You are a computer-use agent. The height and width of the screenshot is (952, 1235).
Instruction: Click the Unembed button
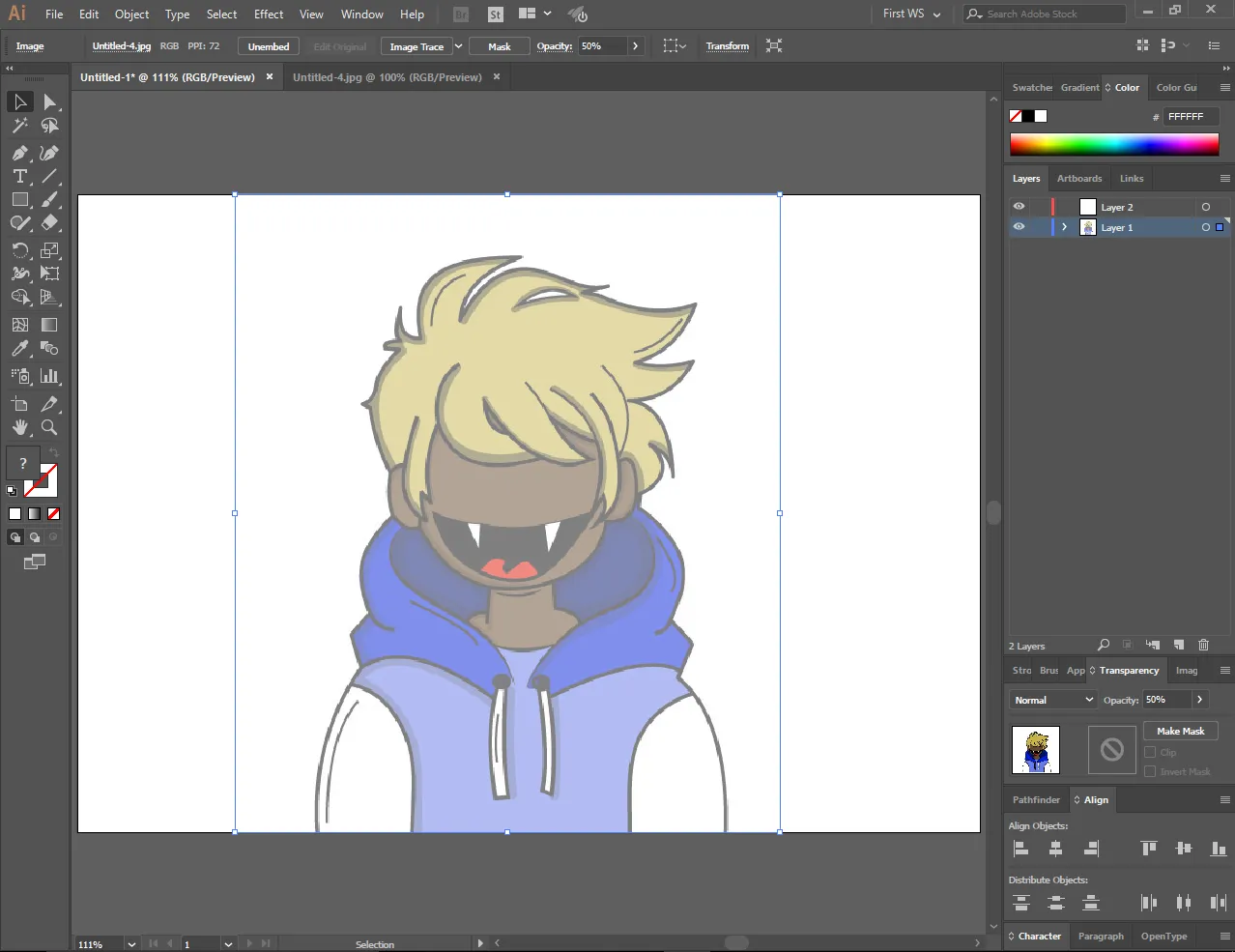pos(269,46)
